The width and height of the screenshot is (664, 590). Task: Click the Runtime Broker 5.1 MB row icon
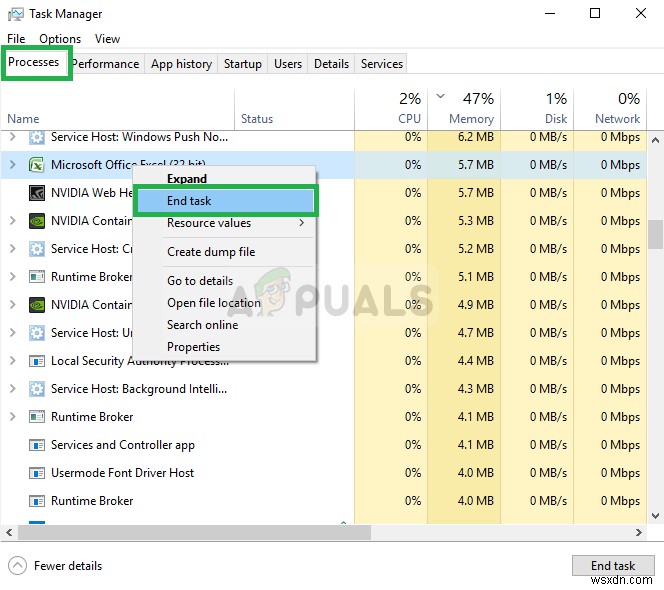[37, 277]
